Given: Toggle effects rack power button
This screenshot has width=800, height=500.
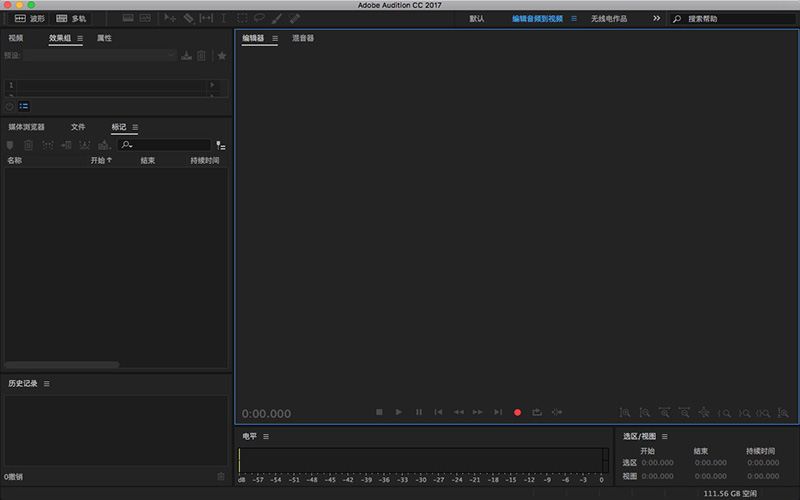Looking at the screenshot, I should click(9, 106).
